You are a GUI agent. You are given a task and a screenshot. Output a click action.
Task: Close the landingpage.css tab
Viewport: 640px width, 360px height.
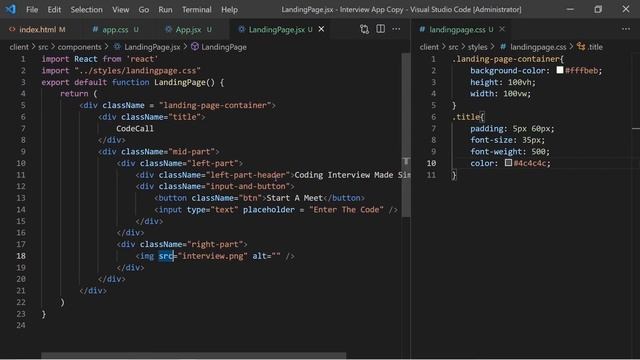pos(502,29)
